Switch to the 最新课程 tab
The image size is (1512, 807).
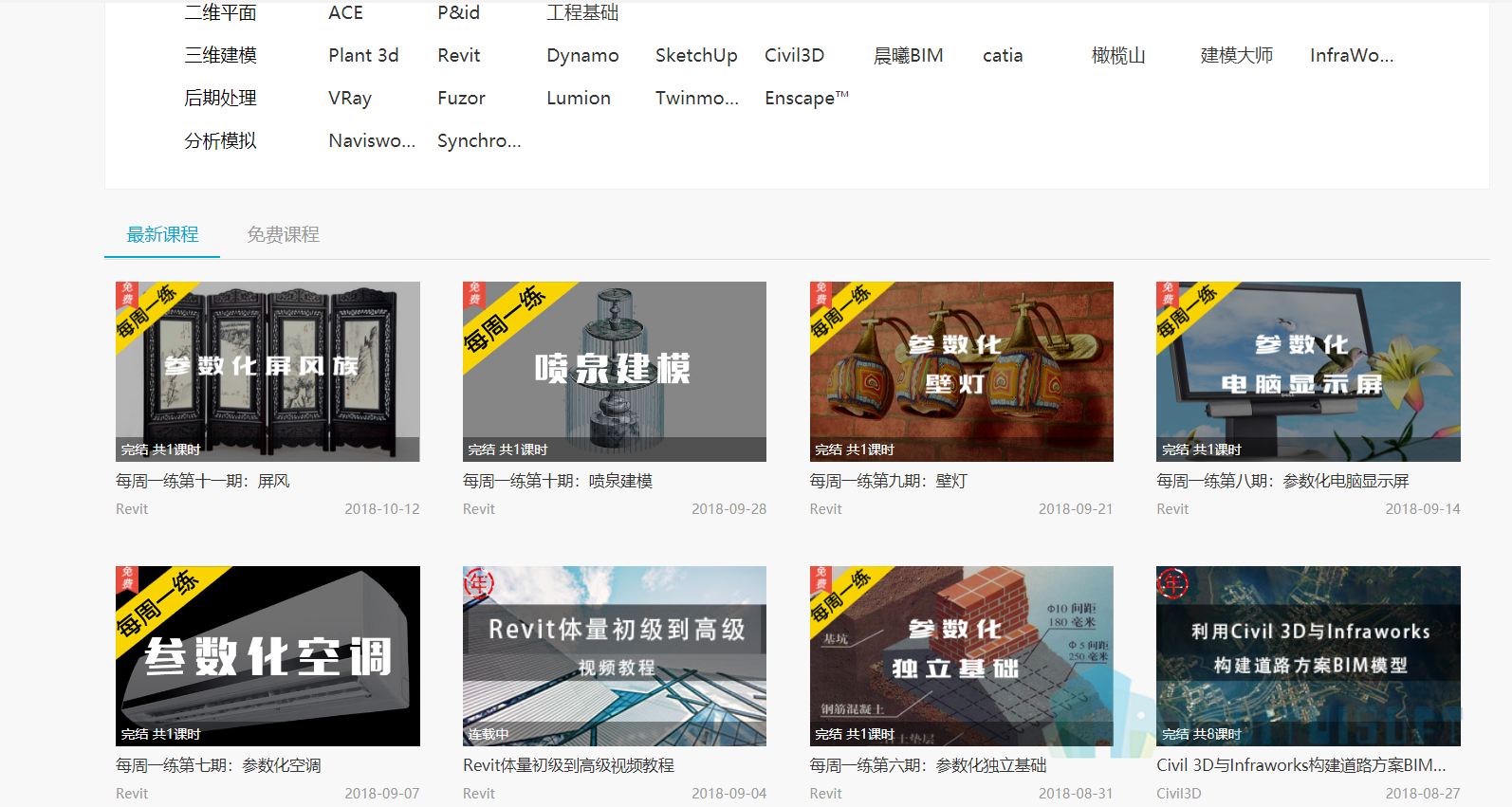point(162,234)
